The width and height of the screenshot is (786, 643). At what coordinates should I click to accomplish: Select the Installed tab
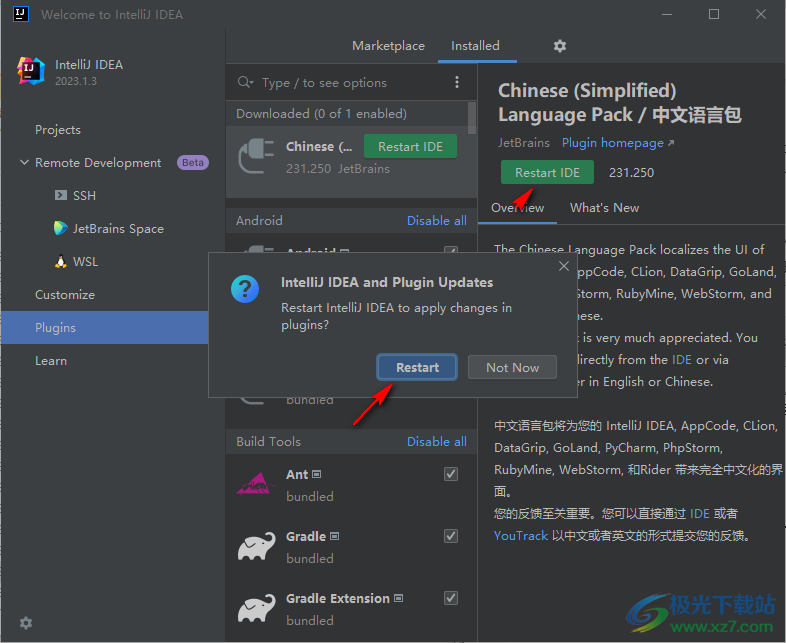[x=475, y=46]
